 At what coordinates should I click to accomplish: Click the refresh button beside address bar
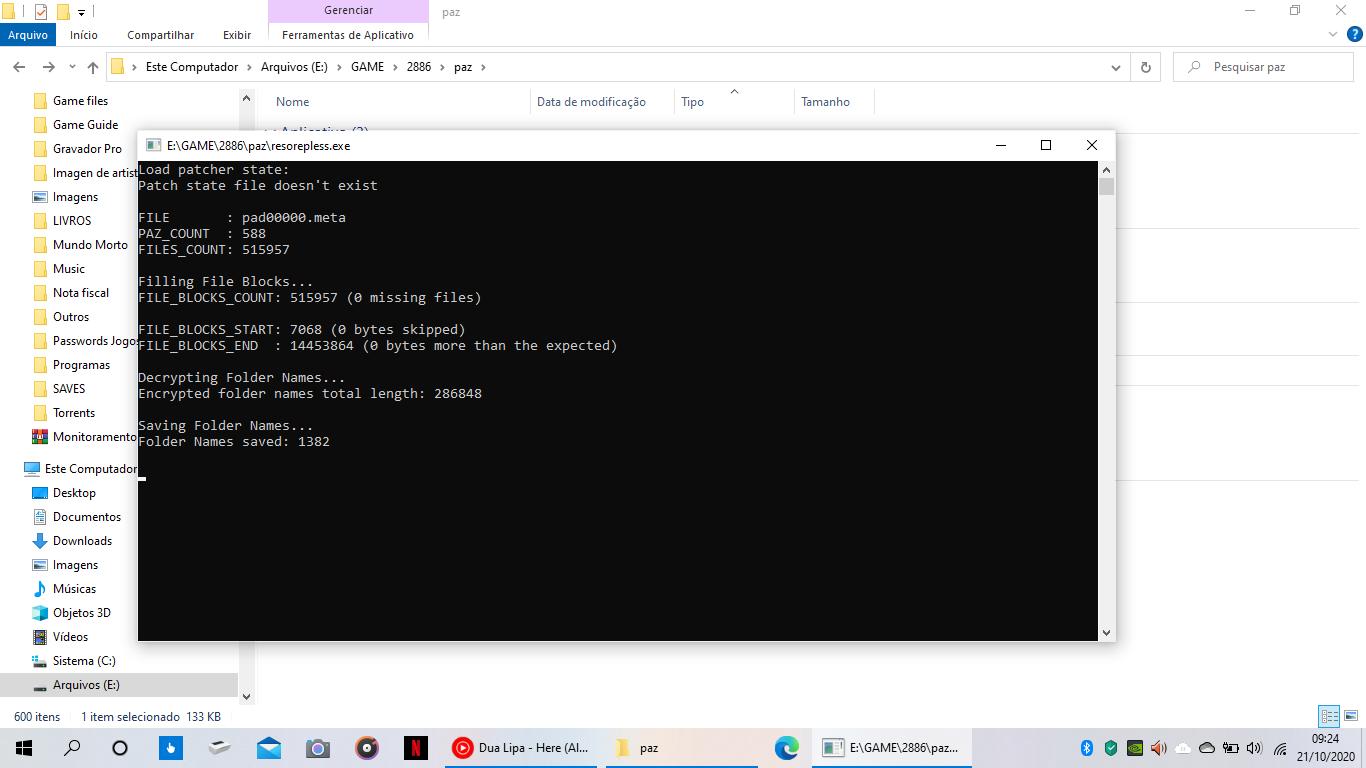point(1145,67)
